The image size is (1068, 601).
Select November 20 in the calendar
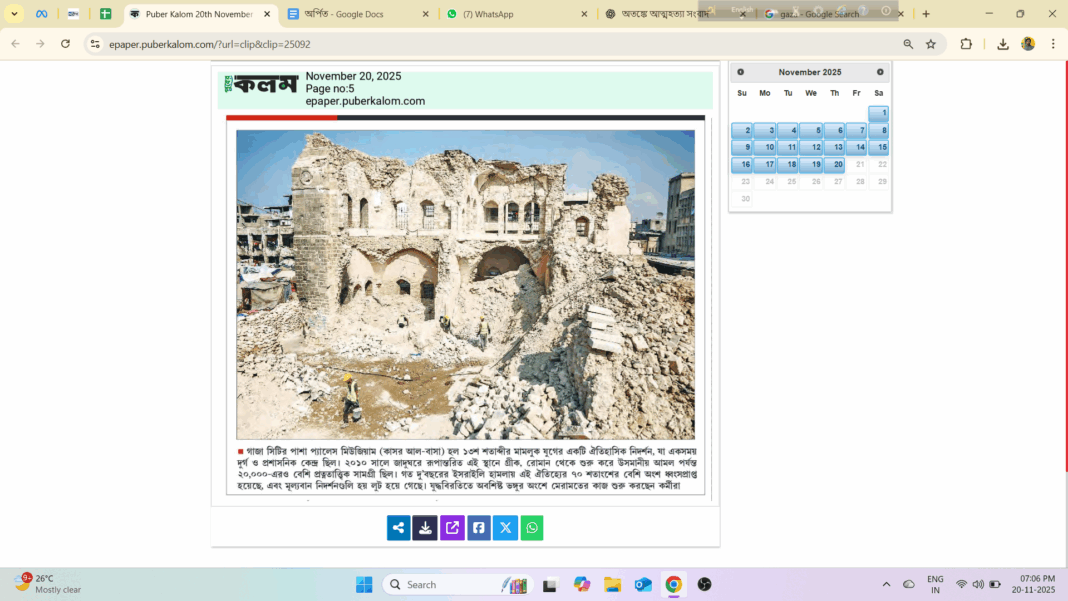(x=834, y=165)
